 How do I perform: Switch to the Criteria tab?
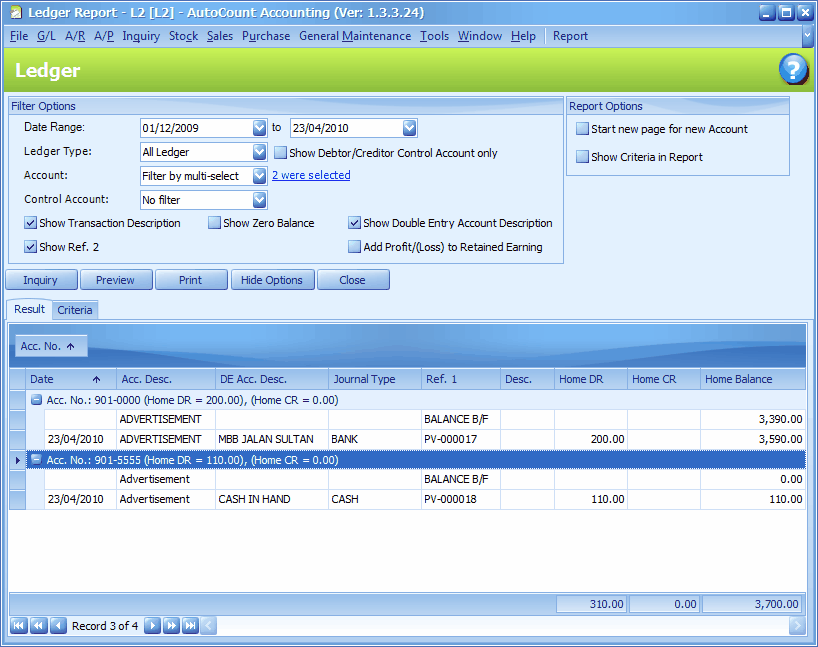pyautogui.click(x=75, y=310)
